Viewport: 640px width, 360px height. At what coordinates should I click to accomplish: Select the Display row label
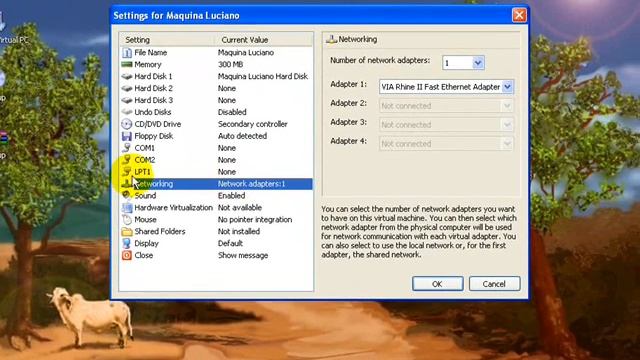coord(147,243)
